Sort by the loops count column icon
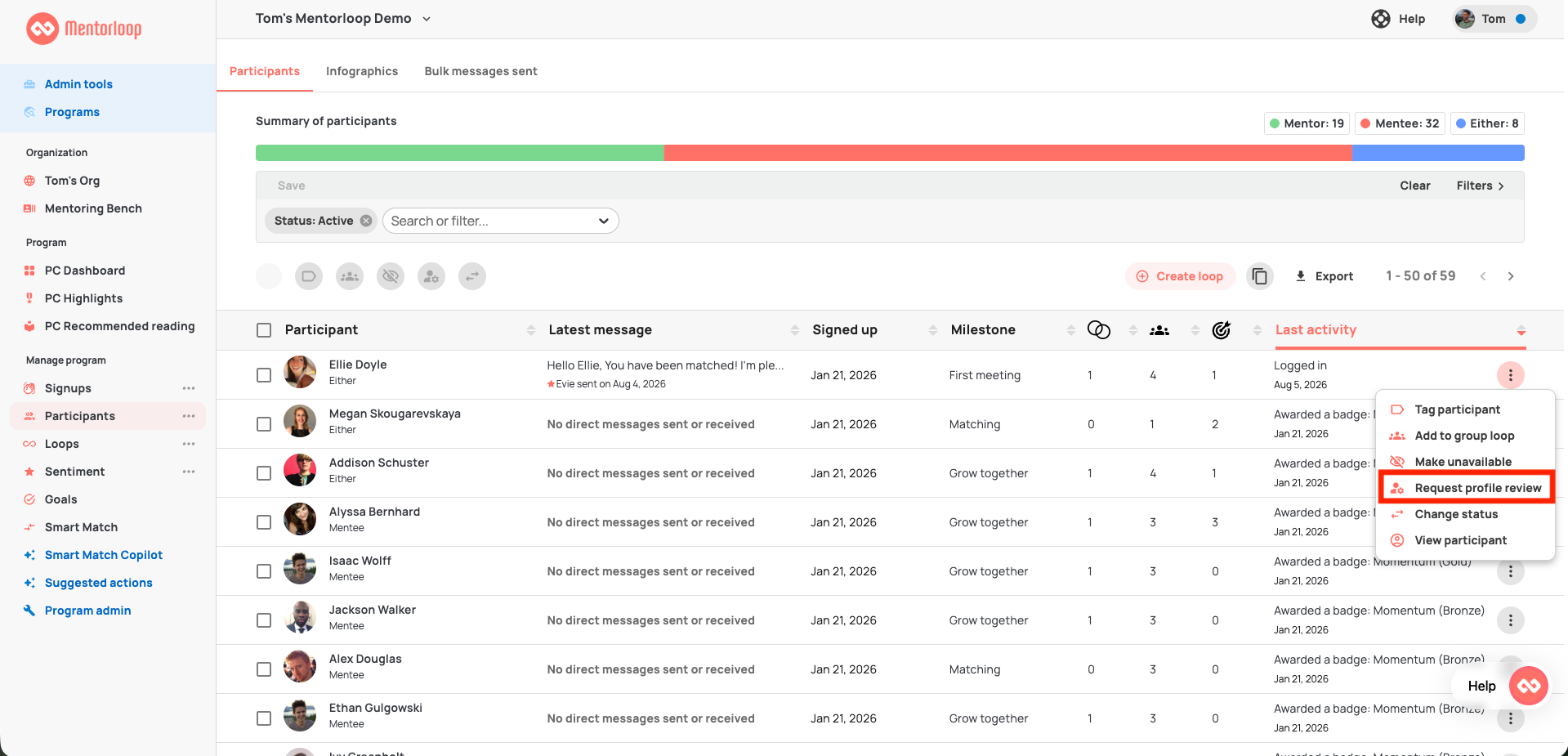Image resolution: width=1568 pixels, height=756 pixels. [x=1099, y=329]
